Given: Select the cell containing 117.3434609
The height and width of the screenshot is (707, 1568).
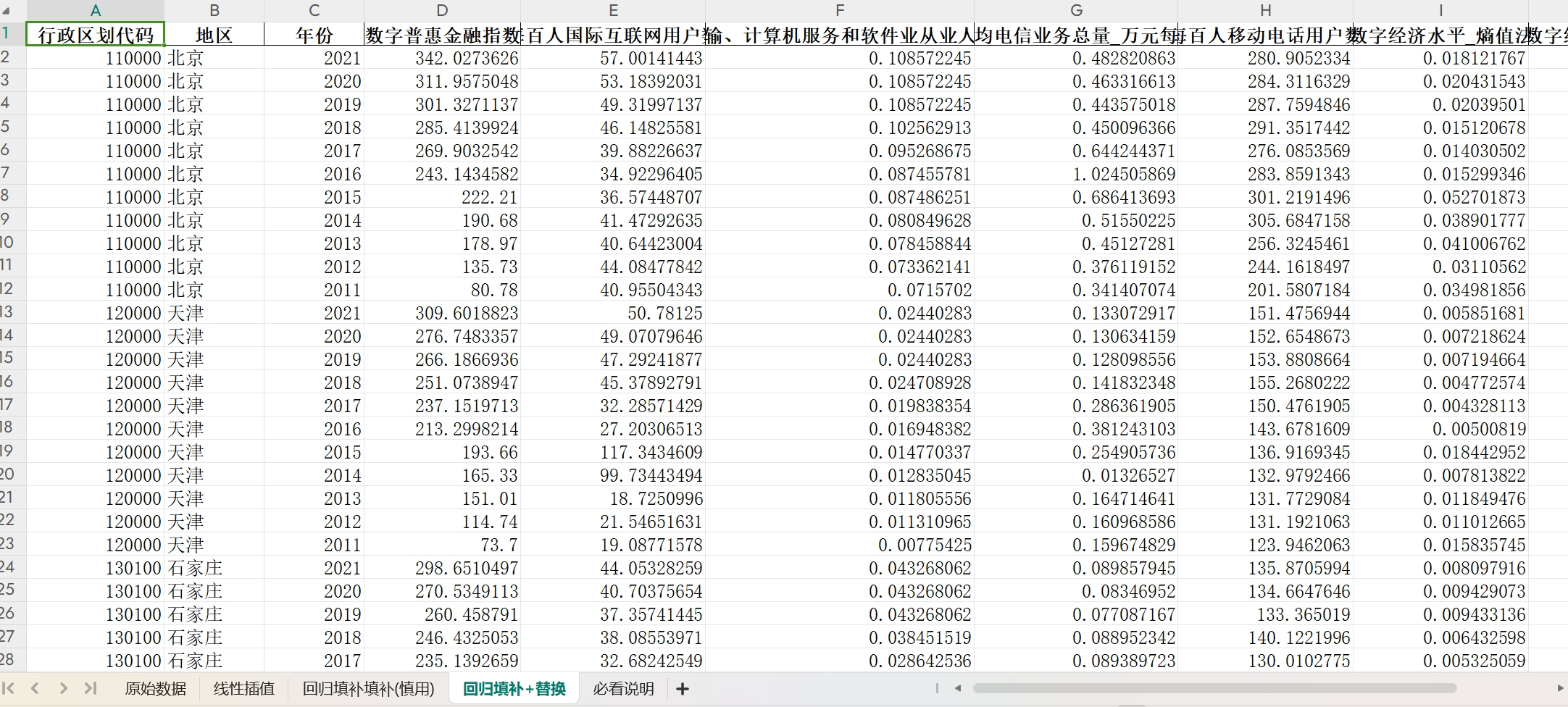Looking at the screenshot, I should tap(613, 452).
